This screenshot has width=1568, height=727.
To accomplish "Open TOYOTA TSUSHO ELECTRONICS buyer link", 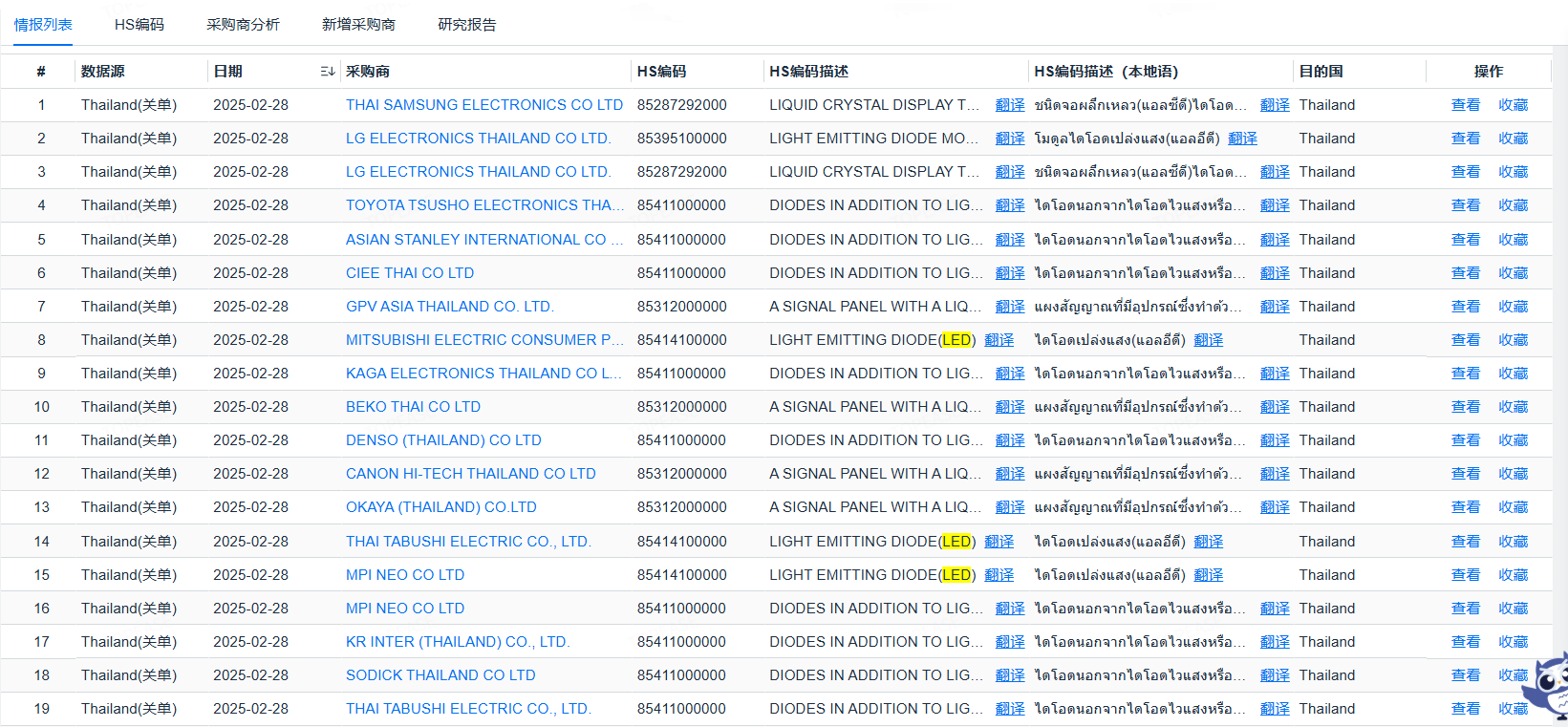I will pos(483,205).
